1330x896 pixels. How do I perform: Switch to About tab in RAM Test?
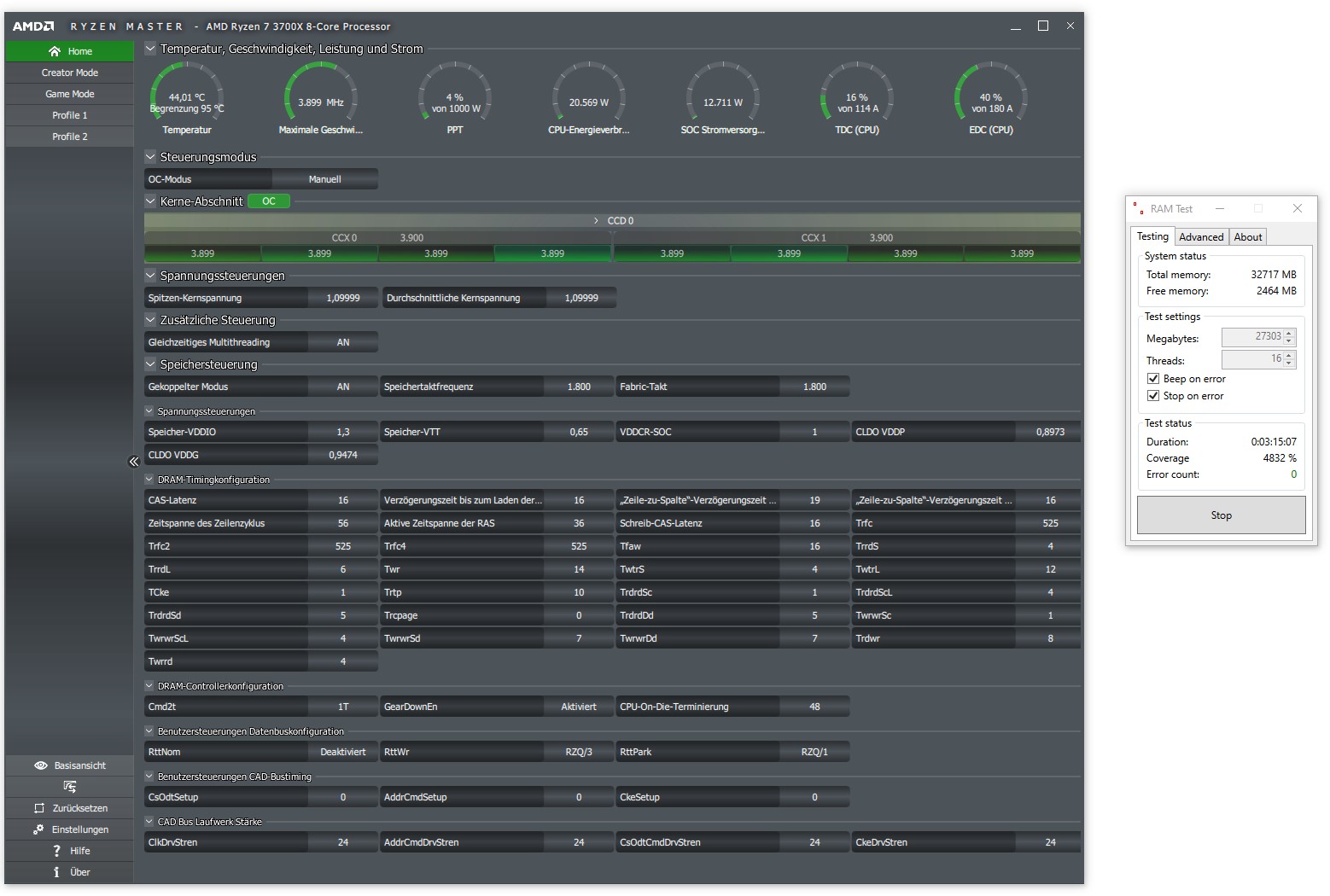coord(1247,237)
